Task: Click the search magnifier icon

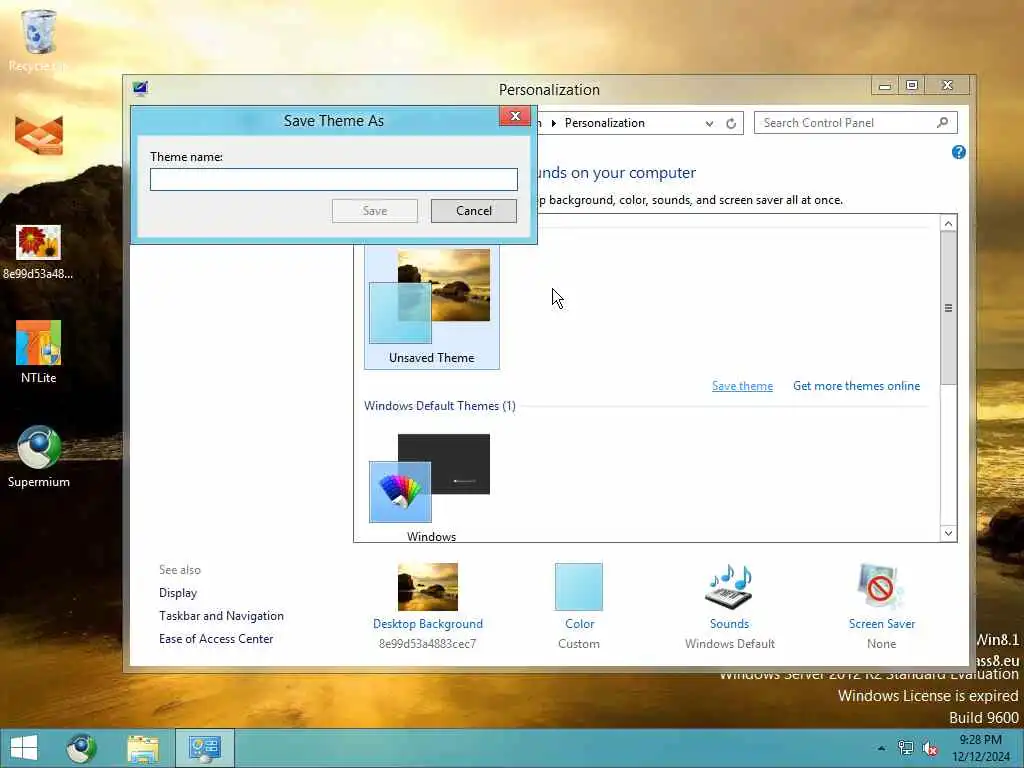Action: 942,123
